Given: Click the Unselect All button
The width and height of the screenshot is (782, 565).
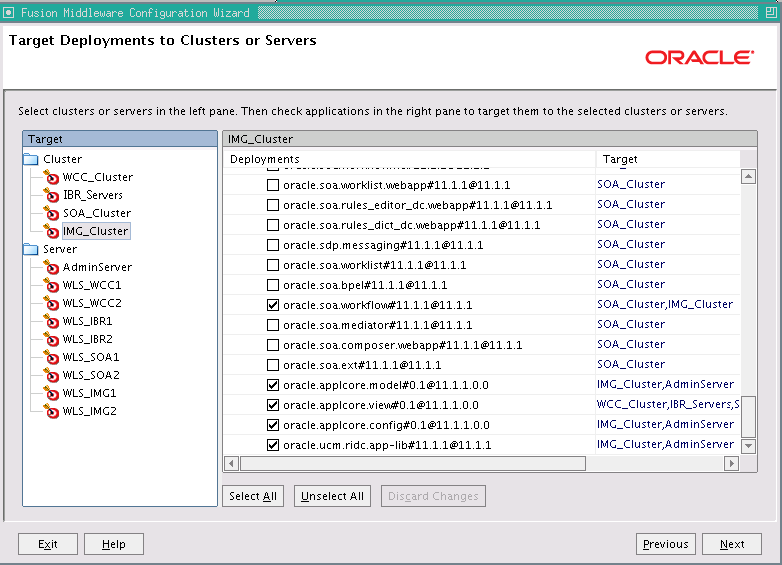Looking at the screenshot, I should point(332,496).
